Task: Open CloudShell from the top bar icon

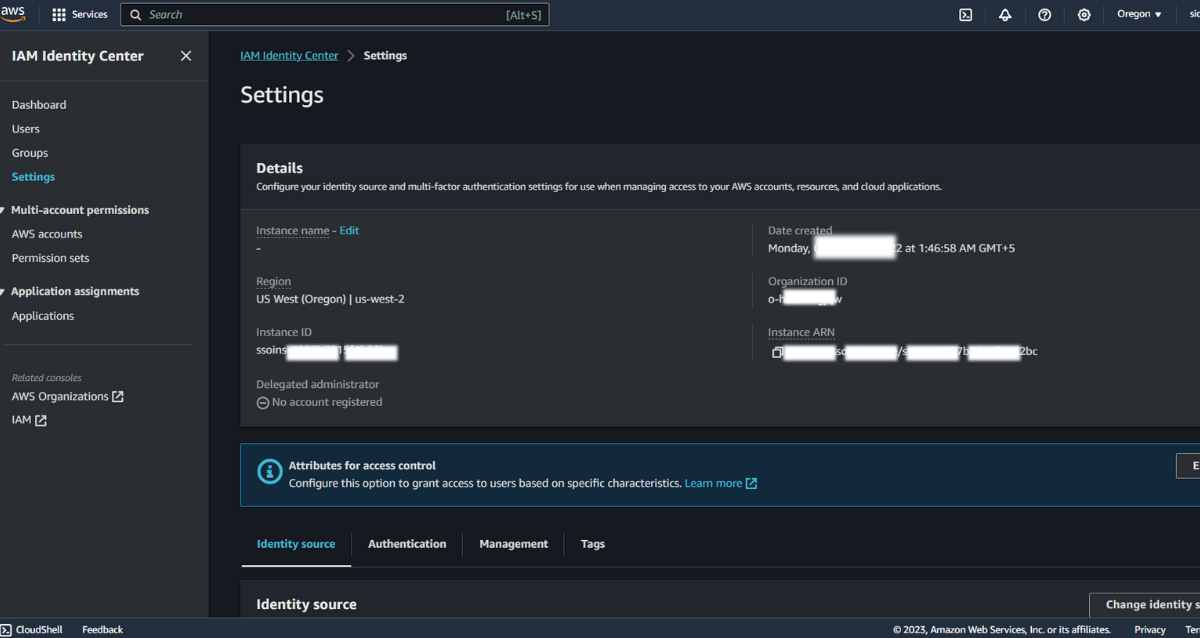Action: tap(966, 15)
